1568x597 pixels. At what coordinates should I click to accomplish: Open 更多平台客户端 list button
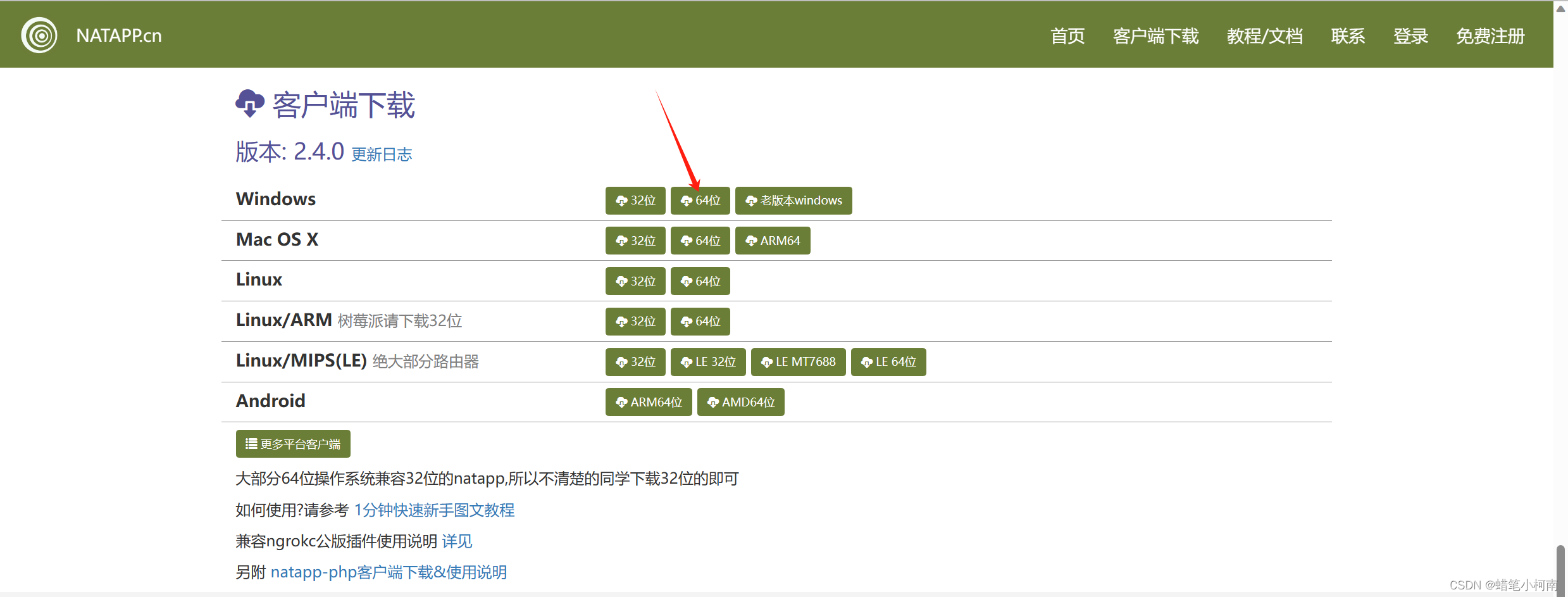click(293, 444)
